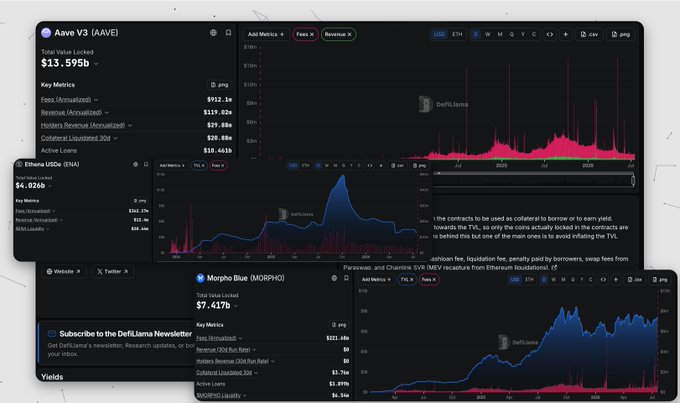Open Ethena SENA Liquidity metric link
Viewport: 680px width, 403px height.
(x=29, y=229)
